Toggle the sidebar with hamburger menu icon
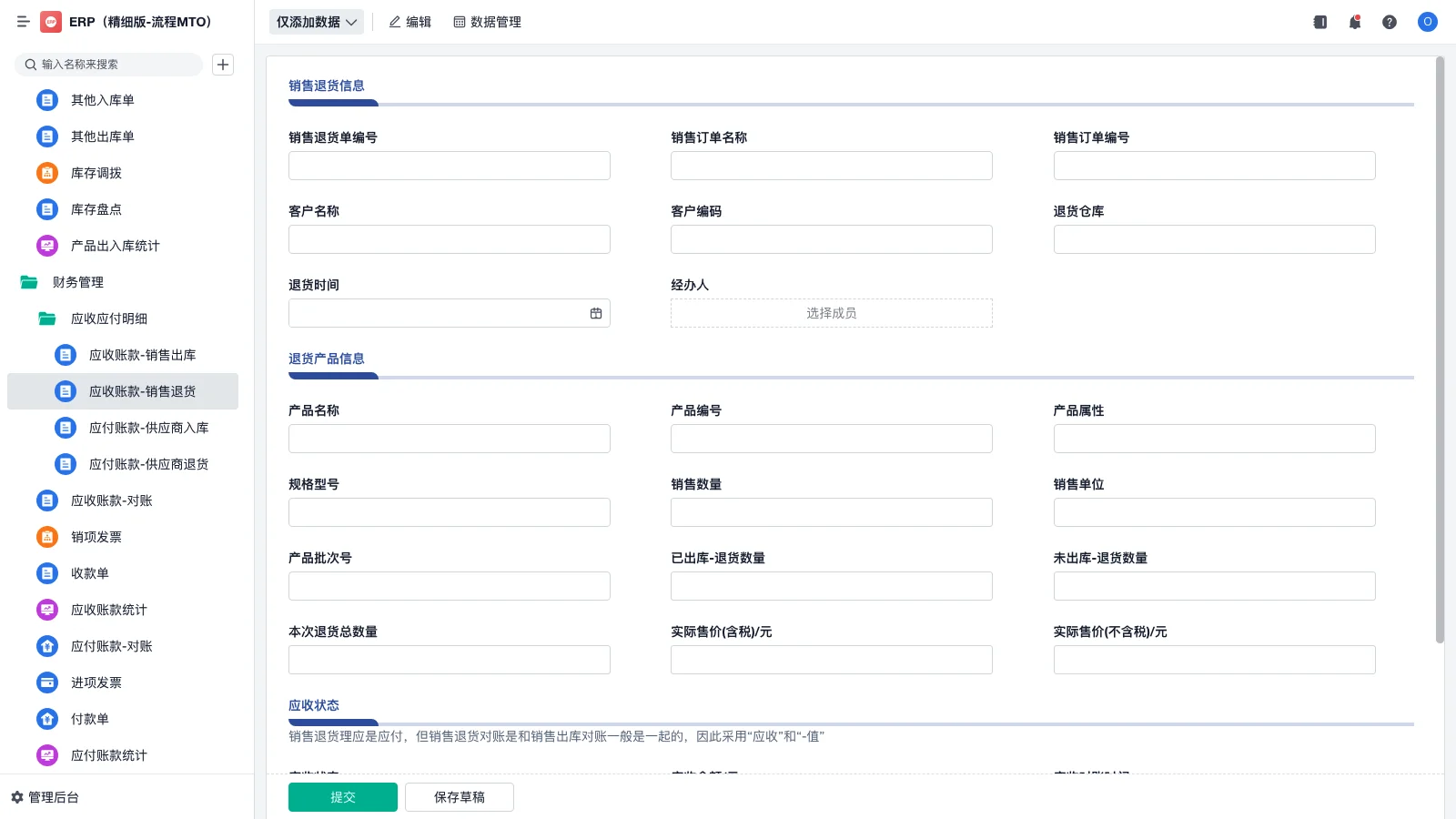1456x819 pixels. 23,22
